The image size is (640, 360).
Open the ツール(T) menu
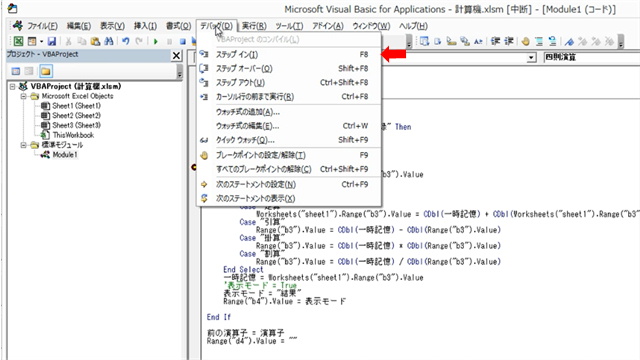point(289,26)
